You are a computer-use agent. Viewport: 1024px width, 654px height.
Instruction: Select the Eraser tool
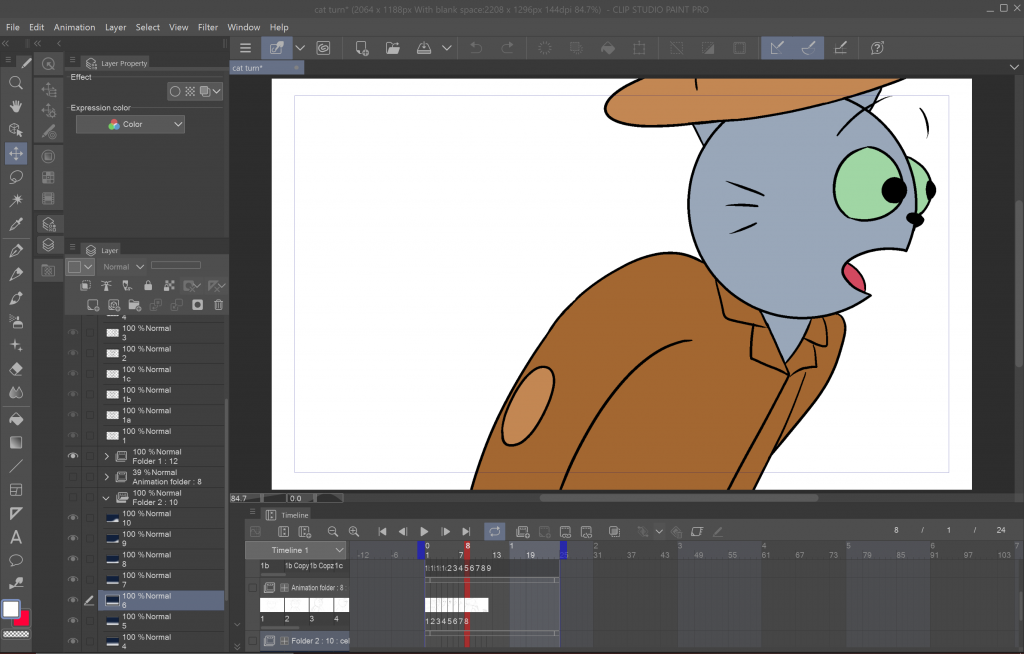click(16, 369)
